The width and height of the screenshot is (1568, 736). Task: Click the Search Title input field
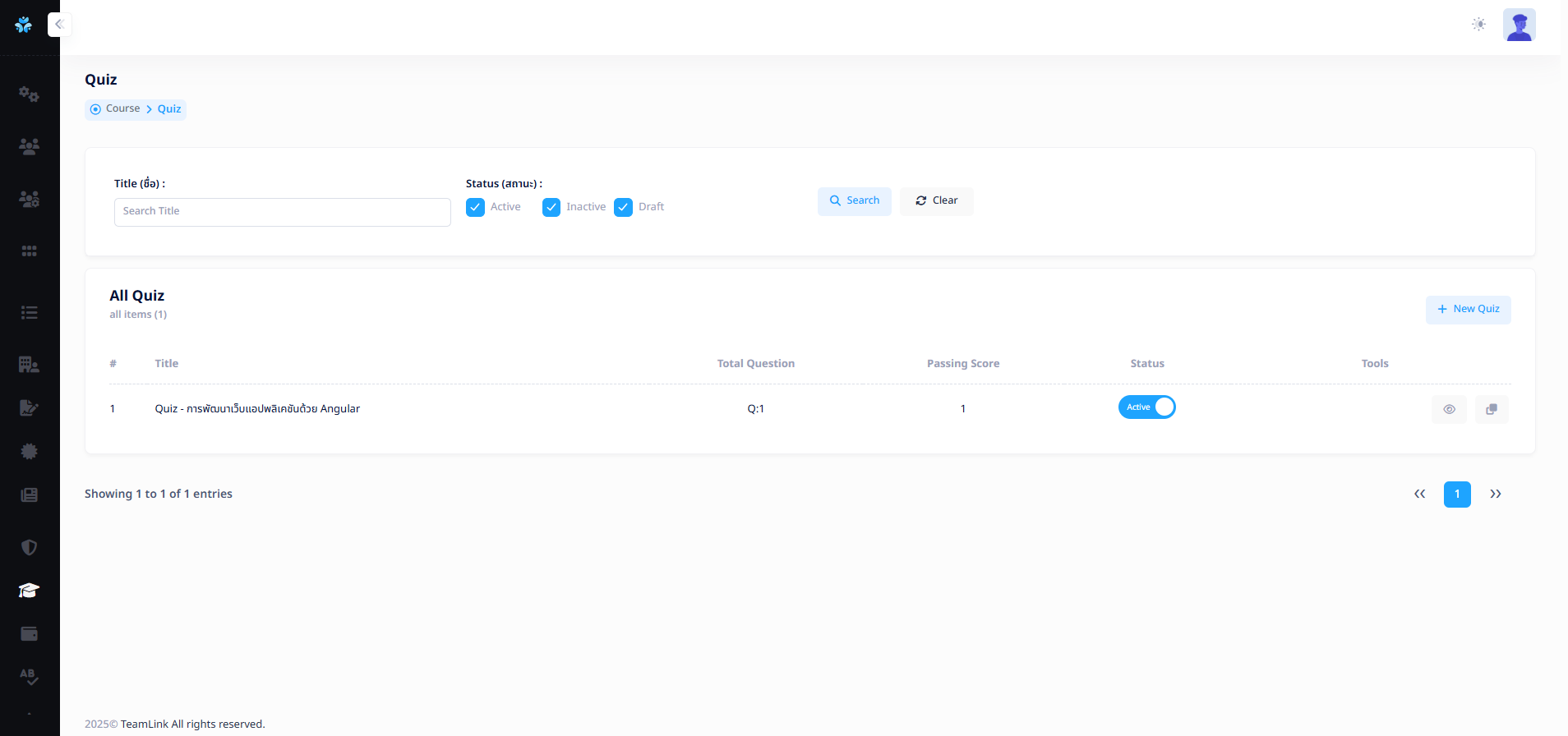coord(282,212)
